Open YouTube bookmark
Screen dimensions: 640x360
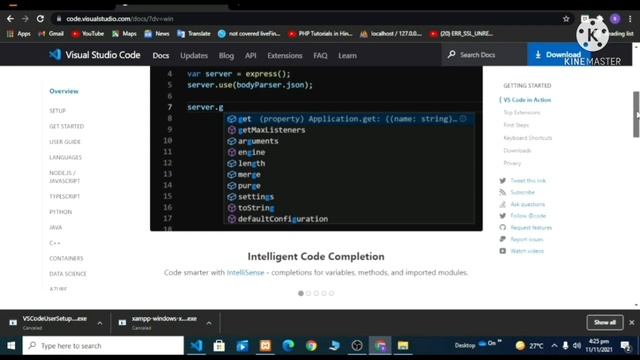88,34
